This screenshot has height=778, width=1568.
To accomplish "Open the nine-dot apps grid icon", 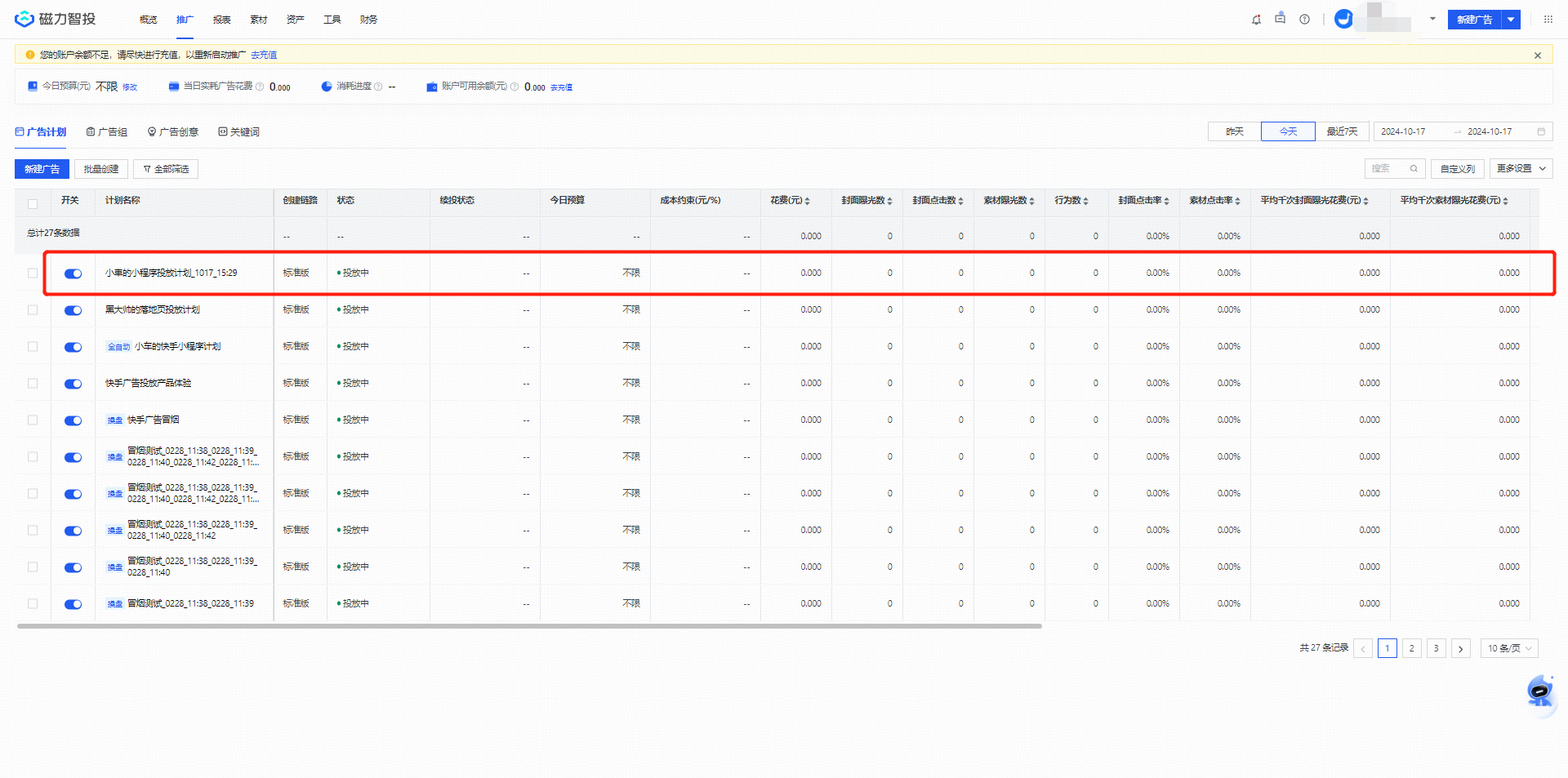I will [1548, 19].
